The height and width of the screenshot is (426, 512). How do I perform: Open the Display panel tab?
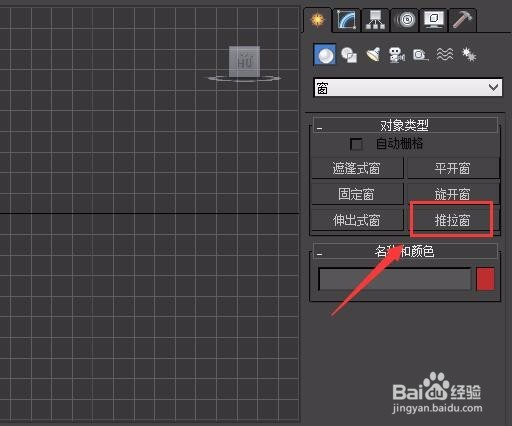(434, 20)
